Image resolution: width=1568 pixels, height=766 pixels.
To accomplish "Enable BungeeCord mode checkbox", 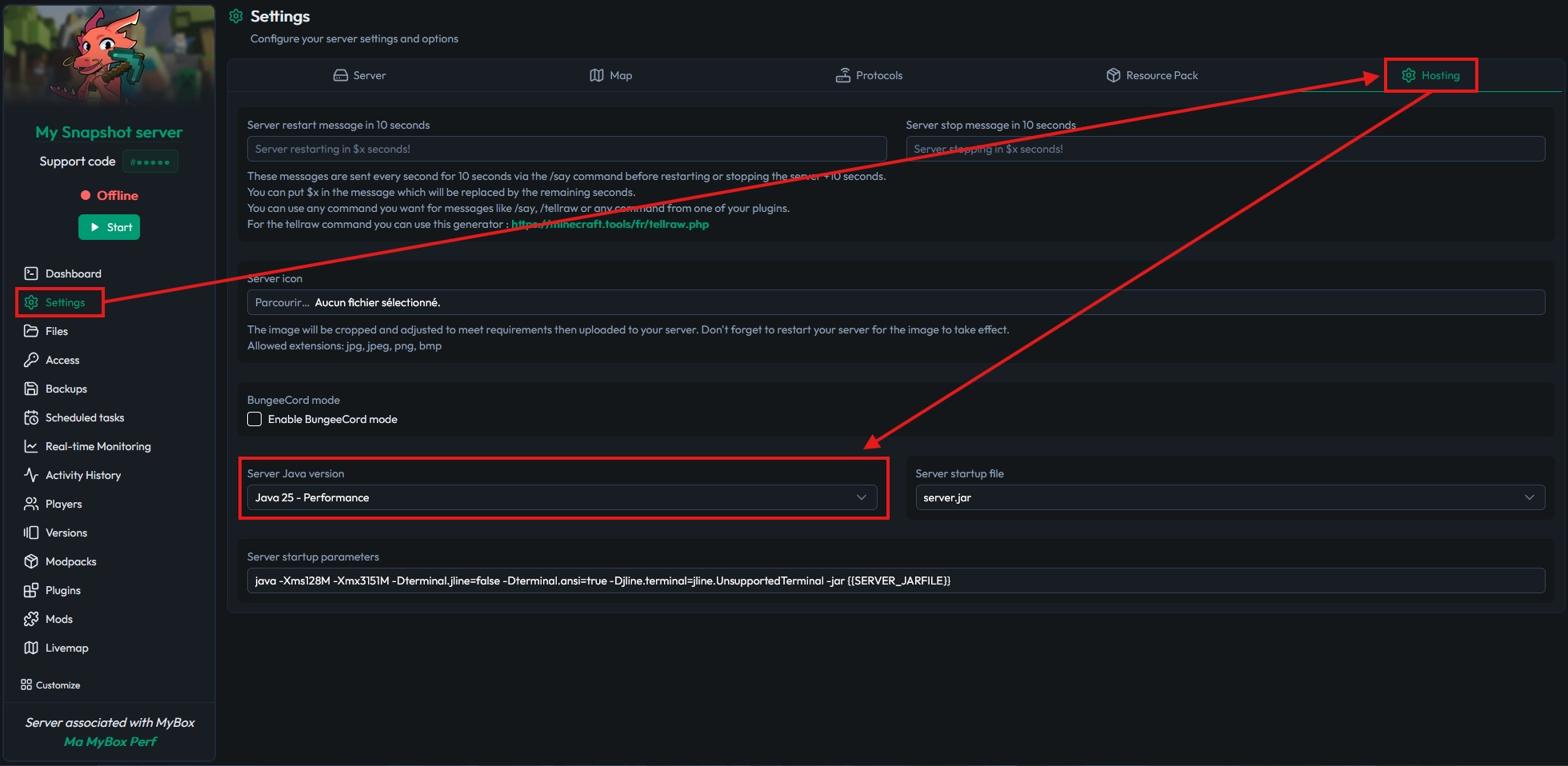I will click(x=254, y=419).
